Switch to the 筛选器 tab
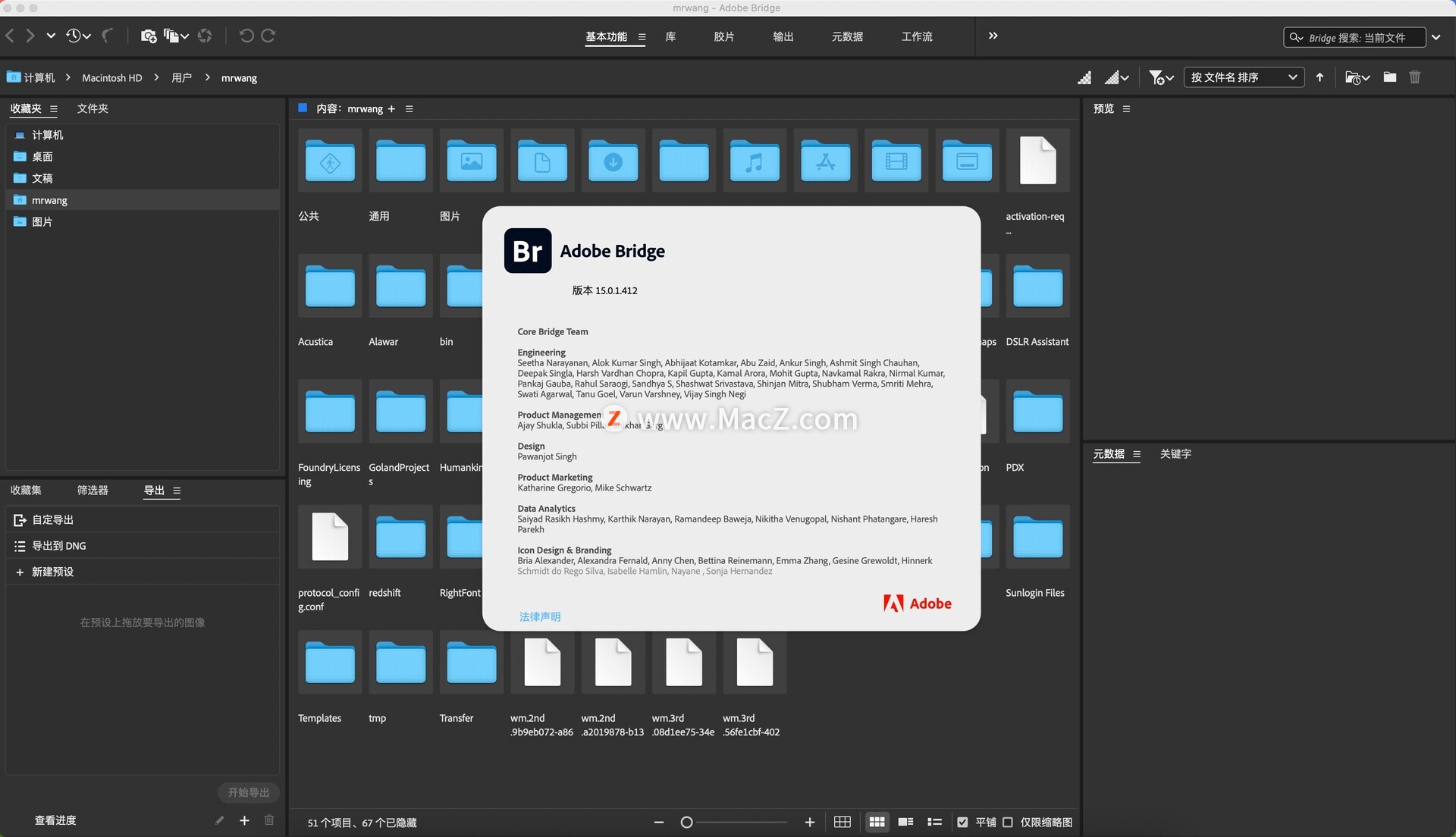The height and width of the screenshot is (837, 1456). coord(93,491)
